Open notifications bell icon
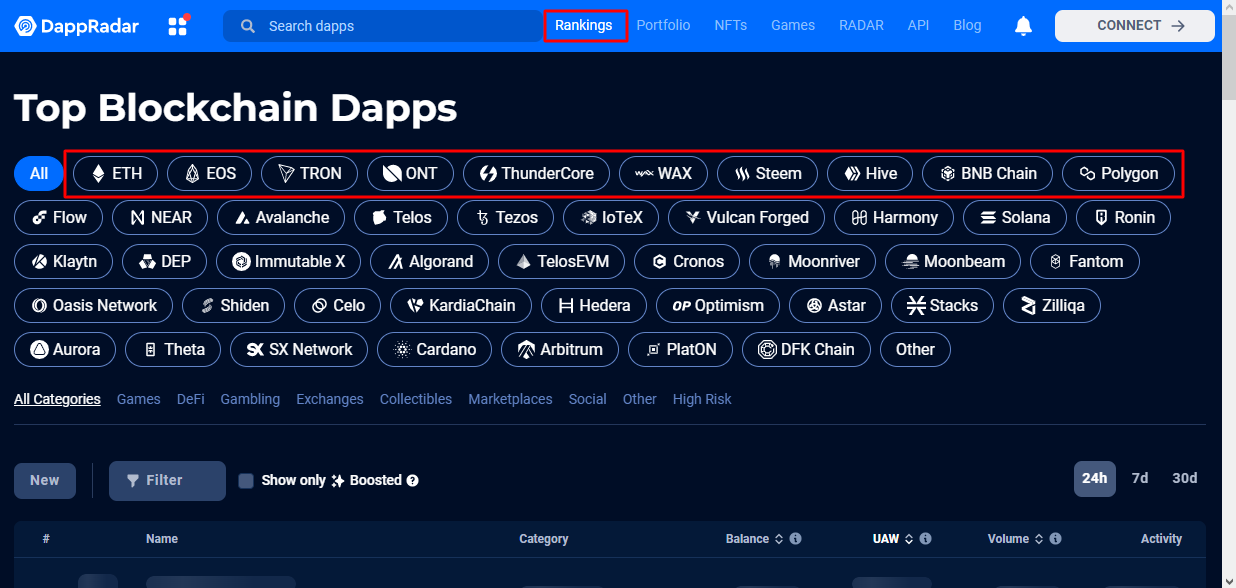Screen dimensions: 1236x588 (x=1023, y=26)
